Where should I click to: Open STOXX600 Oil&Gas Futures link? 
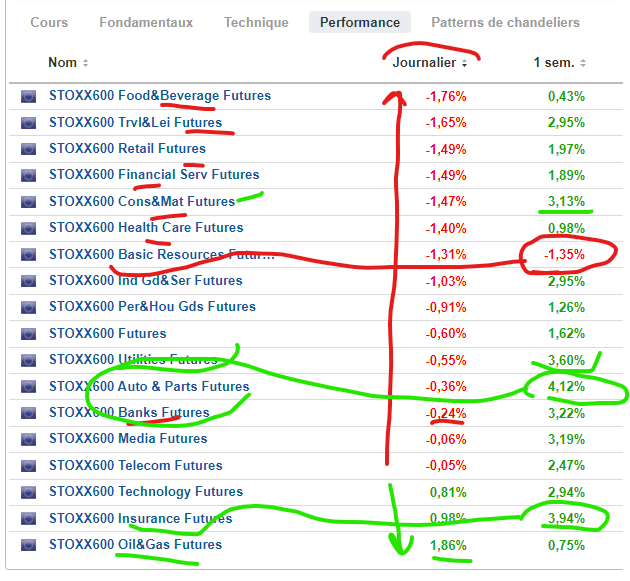[135, 544]
